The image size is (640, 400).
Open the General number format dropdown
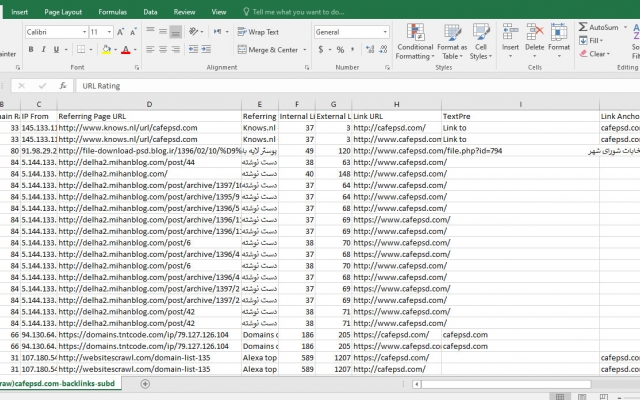(385, 32)
